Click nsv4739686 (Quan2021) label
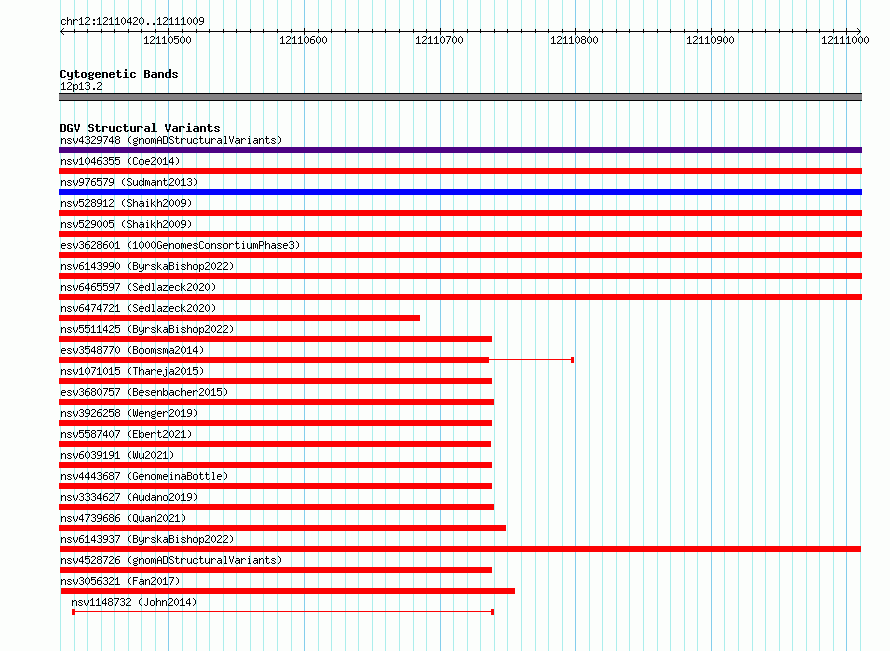Viewport: 890px width, 651px height. click(123, 518)
